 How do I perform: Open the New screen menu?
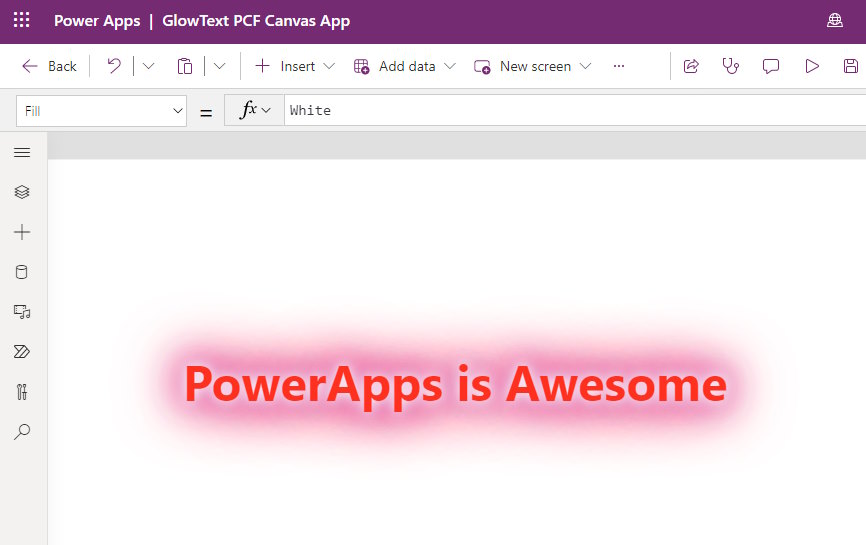point(533,66)
